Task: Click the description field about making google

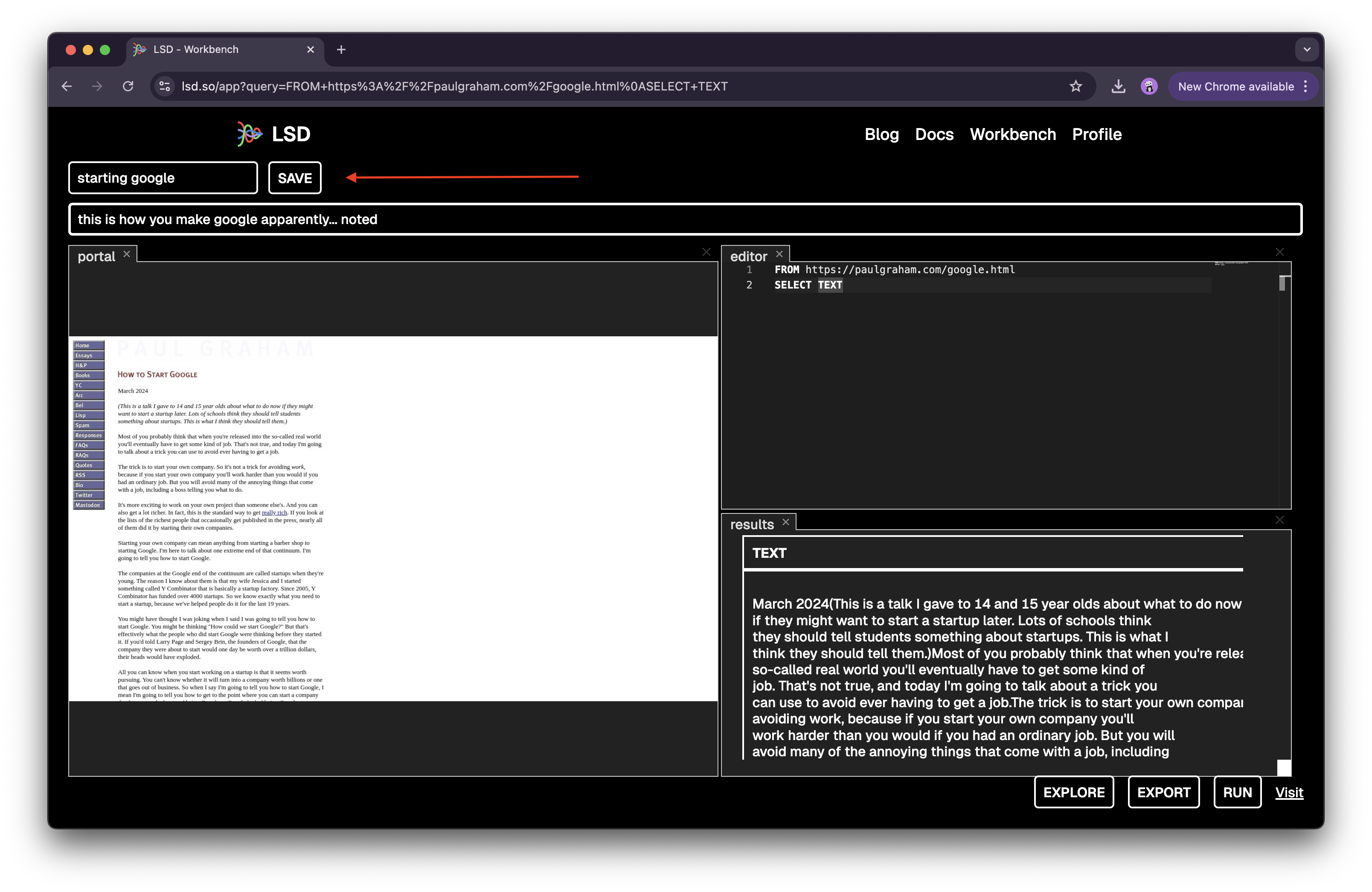Action: coord(686,220)
